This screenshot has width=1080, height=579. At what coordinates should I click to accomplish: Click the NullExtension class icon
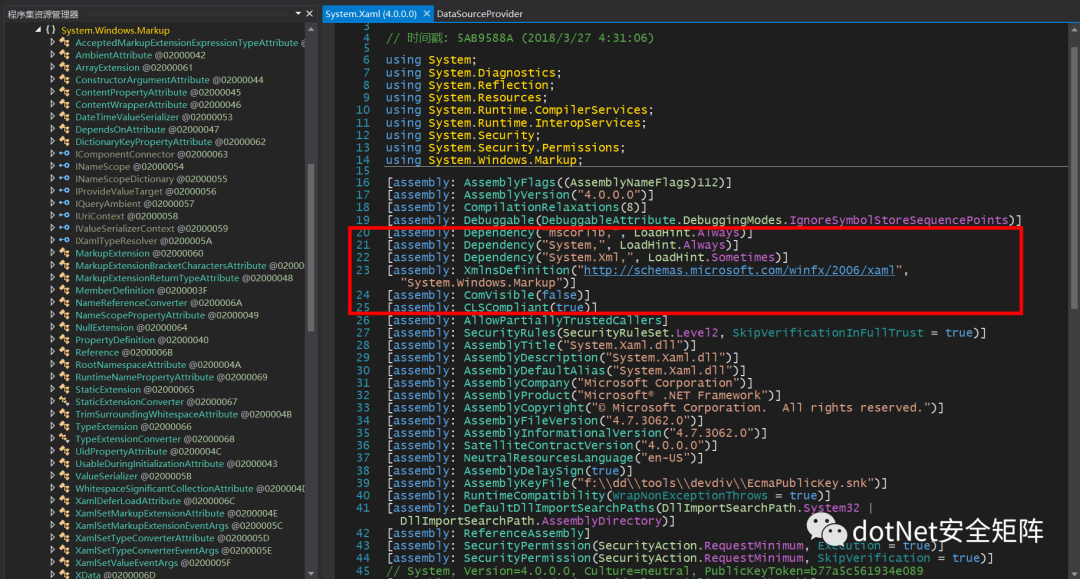(64, 328)
